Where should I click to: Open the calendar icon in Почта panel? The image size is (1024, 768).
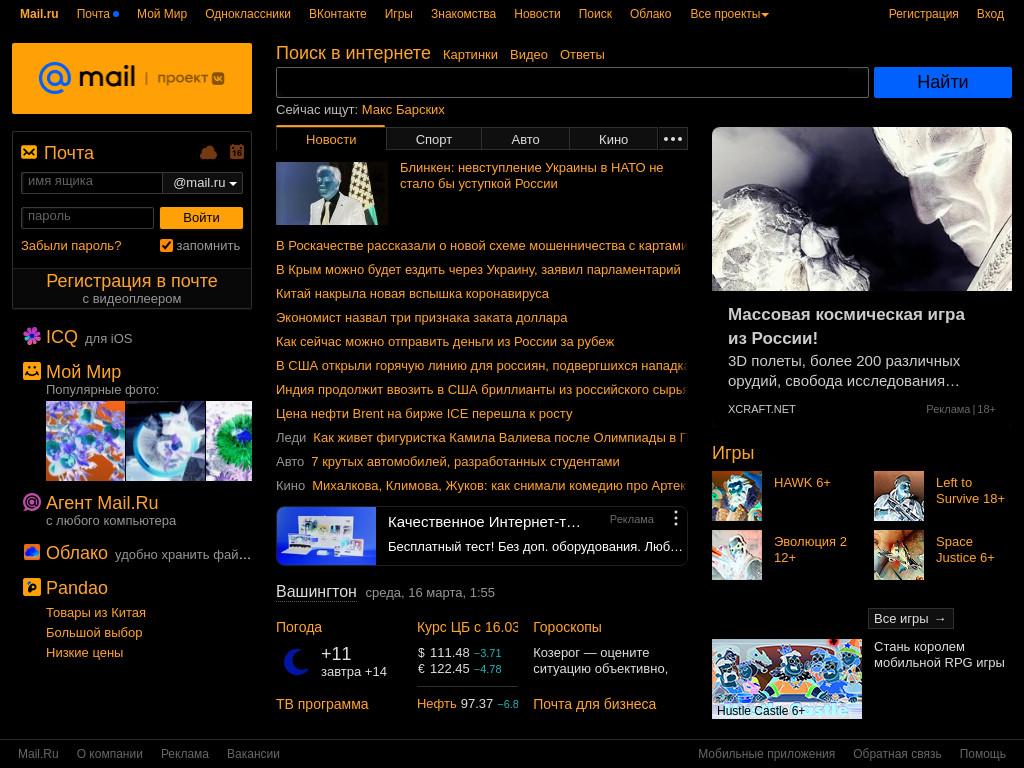pyautogui.click(x=236, y=152)
